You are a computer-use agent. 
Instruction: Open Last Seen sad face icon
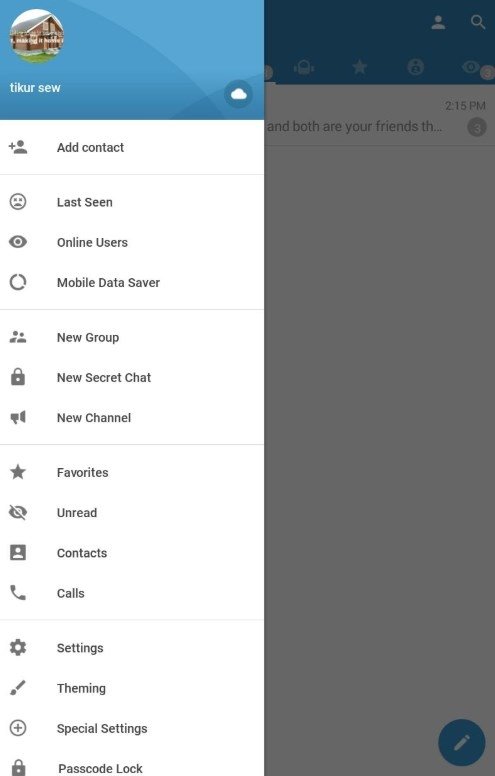click(x=18, y=201)
